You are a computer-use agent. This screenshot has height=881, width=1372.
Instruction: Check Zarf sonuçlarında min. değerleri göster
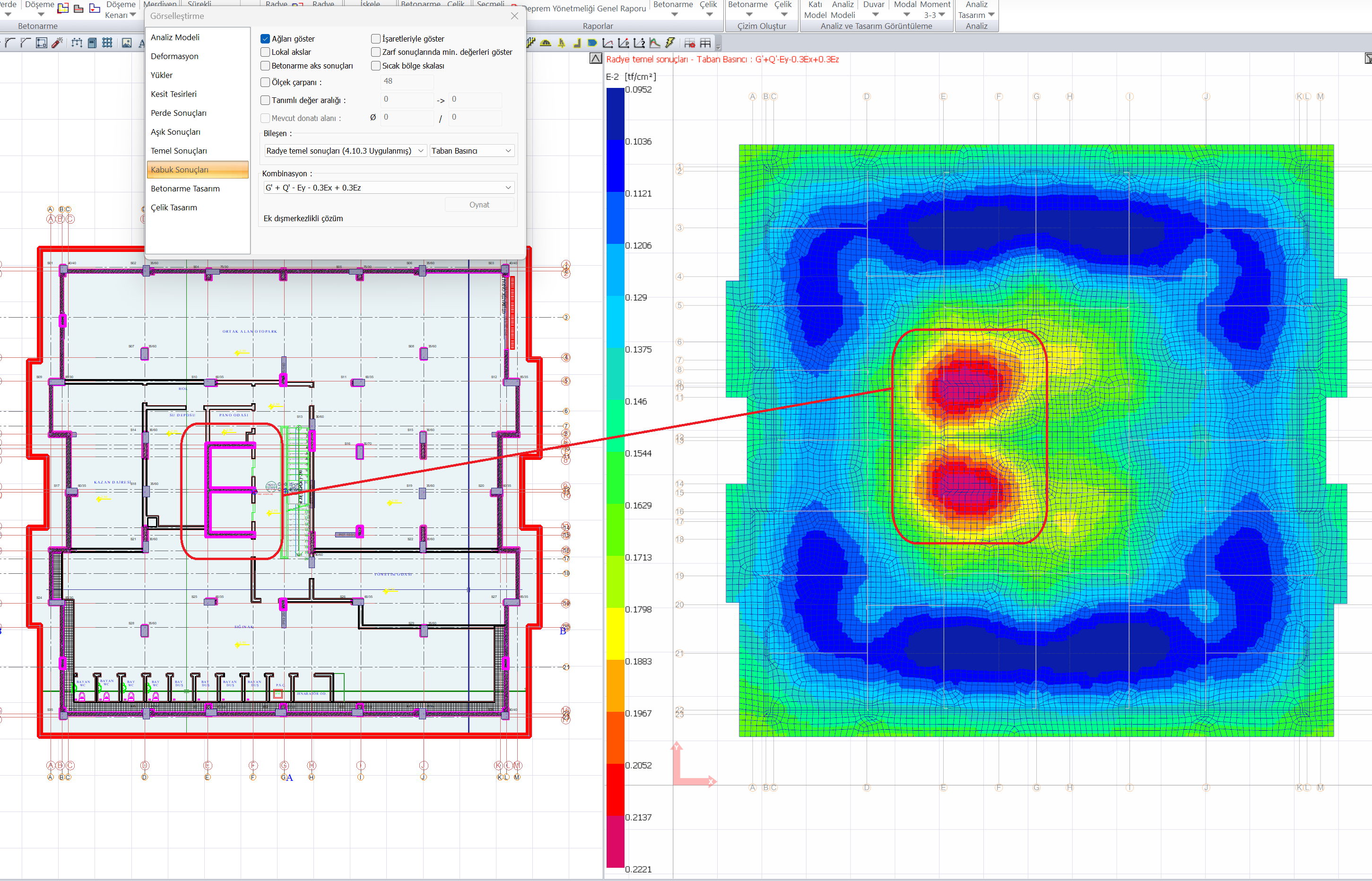(x=376, y=52)
